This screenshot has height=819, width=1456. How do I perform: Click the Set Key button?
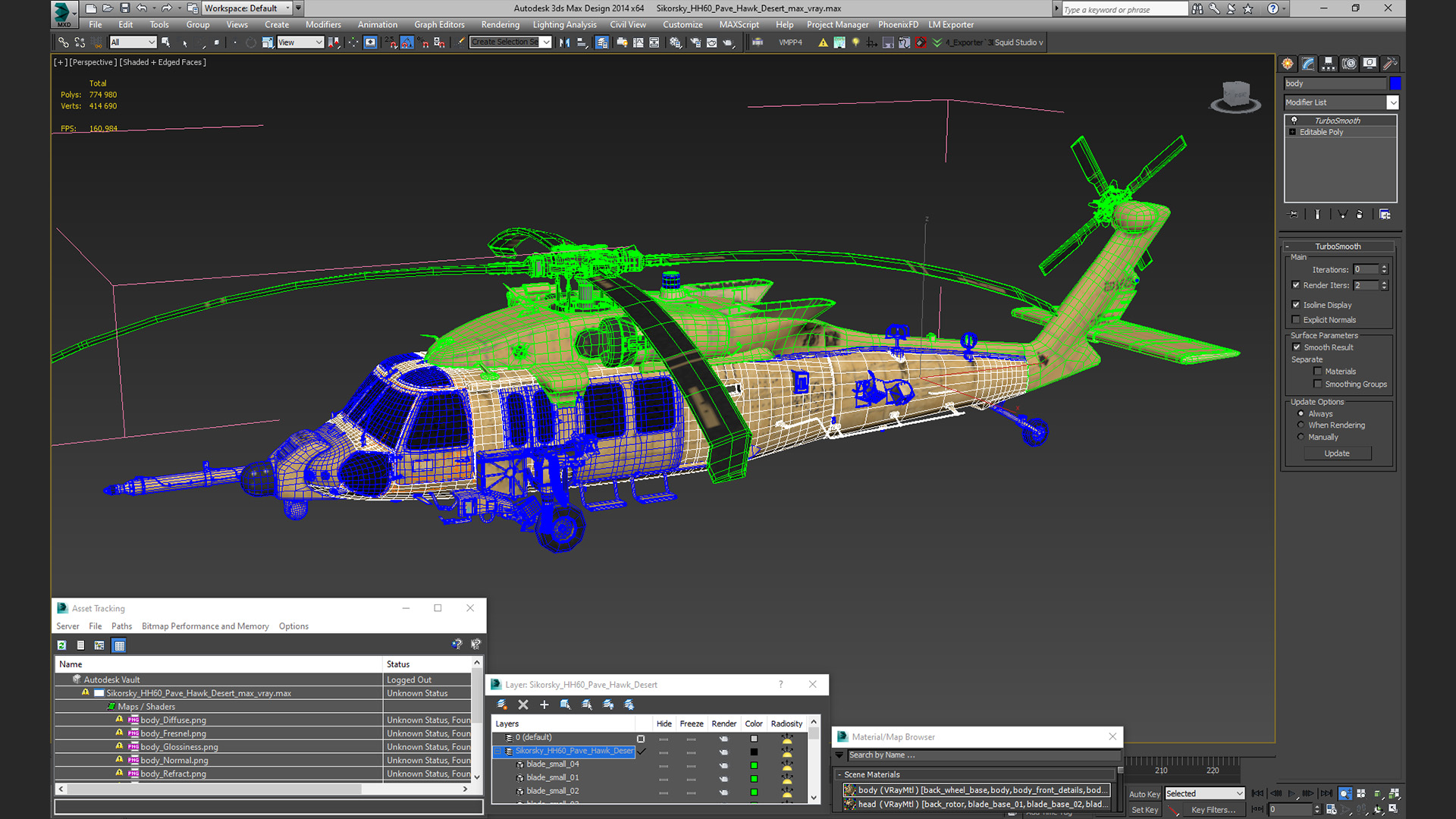coord(1144,810)
